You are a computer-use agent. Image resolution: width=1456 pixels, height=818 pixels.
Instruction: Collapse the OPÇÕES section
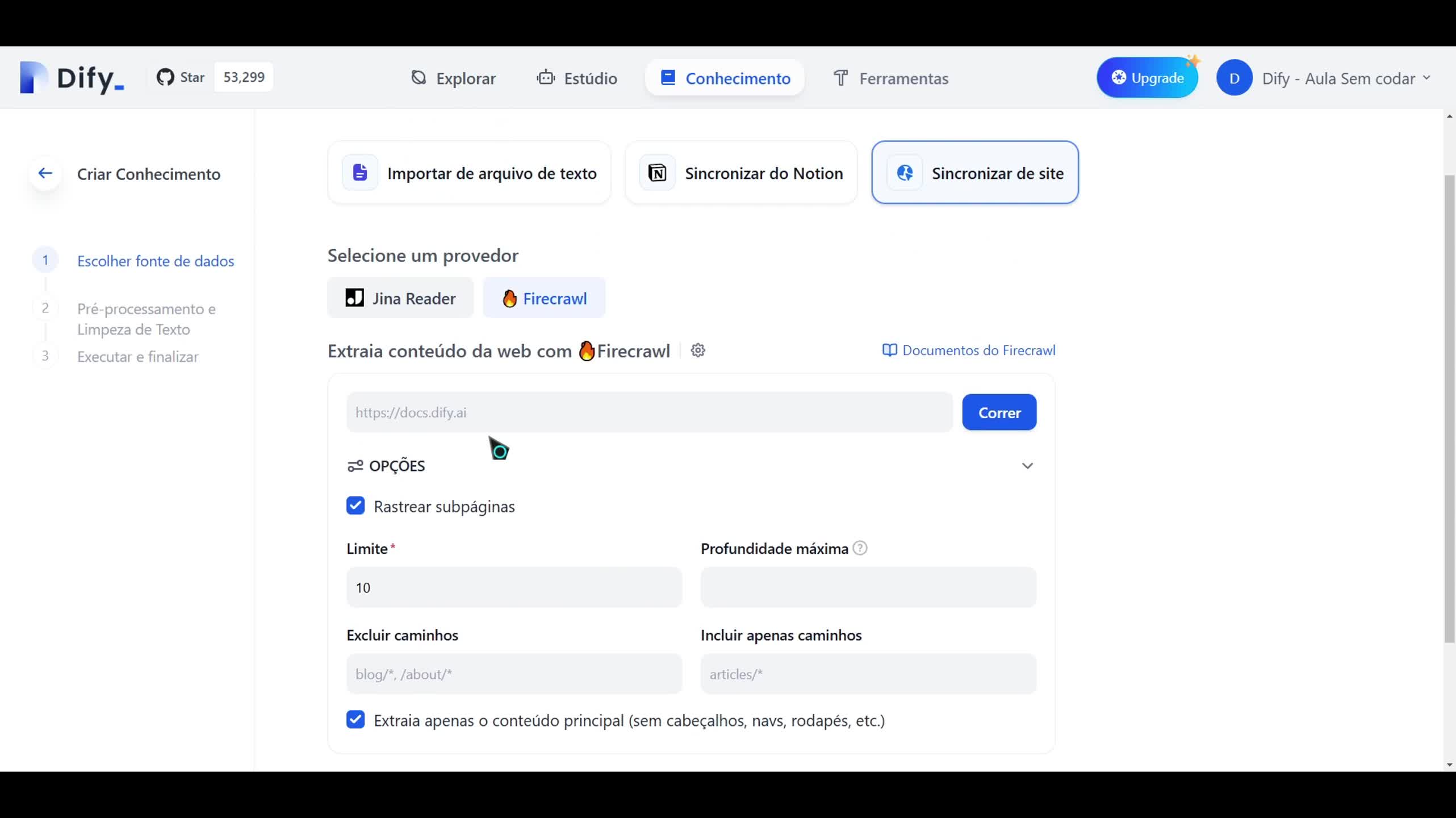point(1027,465)
